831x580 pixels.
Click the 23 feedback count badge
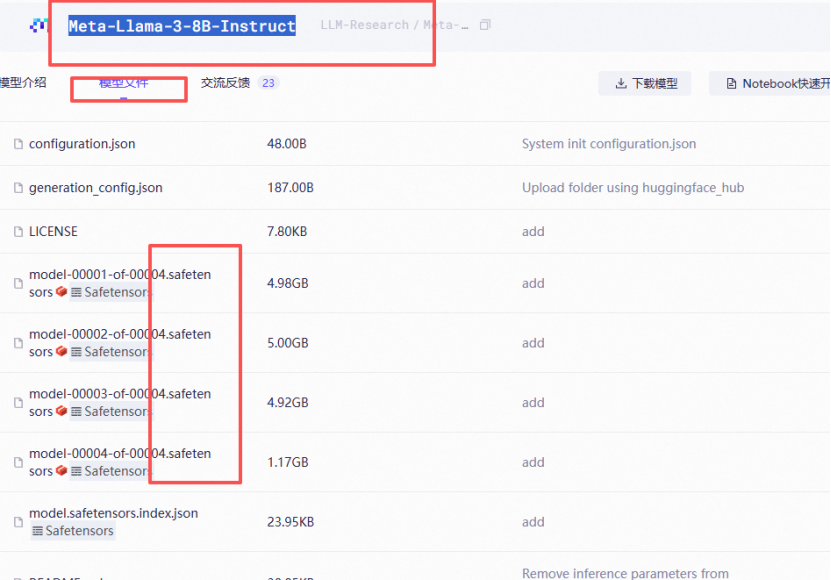tap(268, 83)
